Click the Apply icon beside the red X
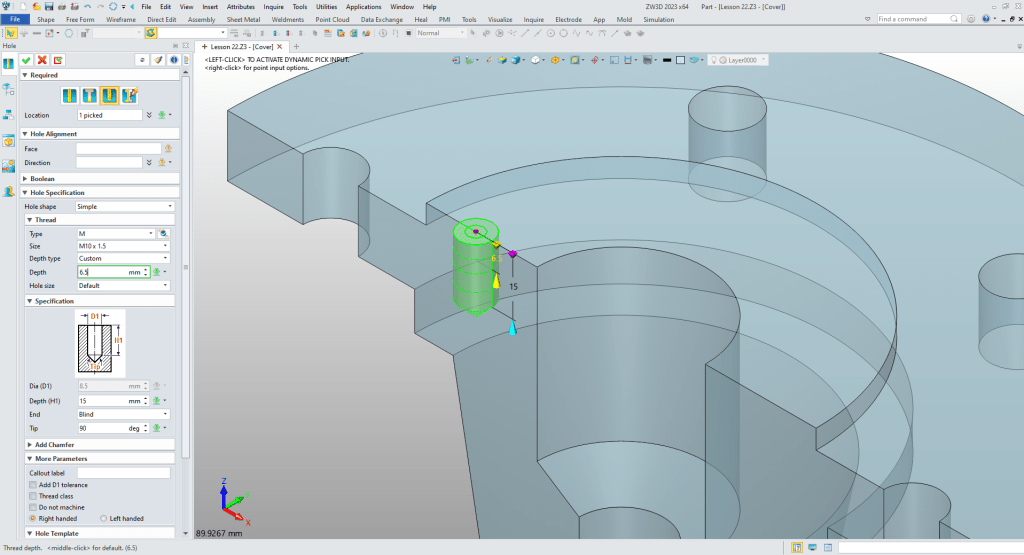The width and height of the screenshot is (1024, 555). coord(58,60)
